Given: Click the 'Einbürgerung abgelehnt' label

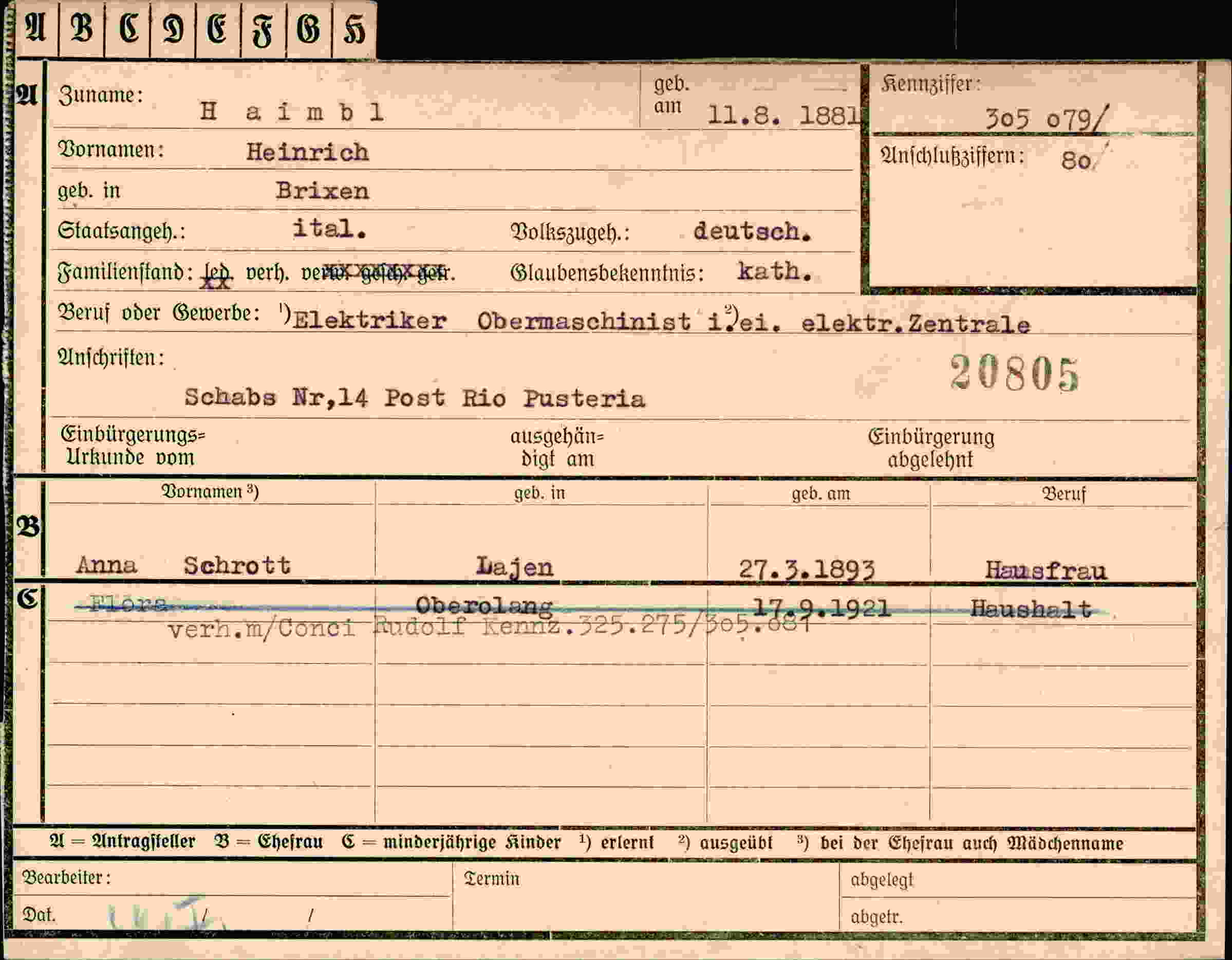Looking at the screenshot, I should tap(931, 449).
